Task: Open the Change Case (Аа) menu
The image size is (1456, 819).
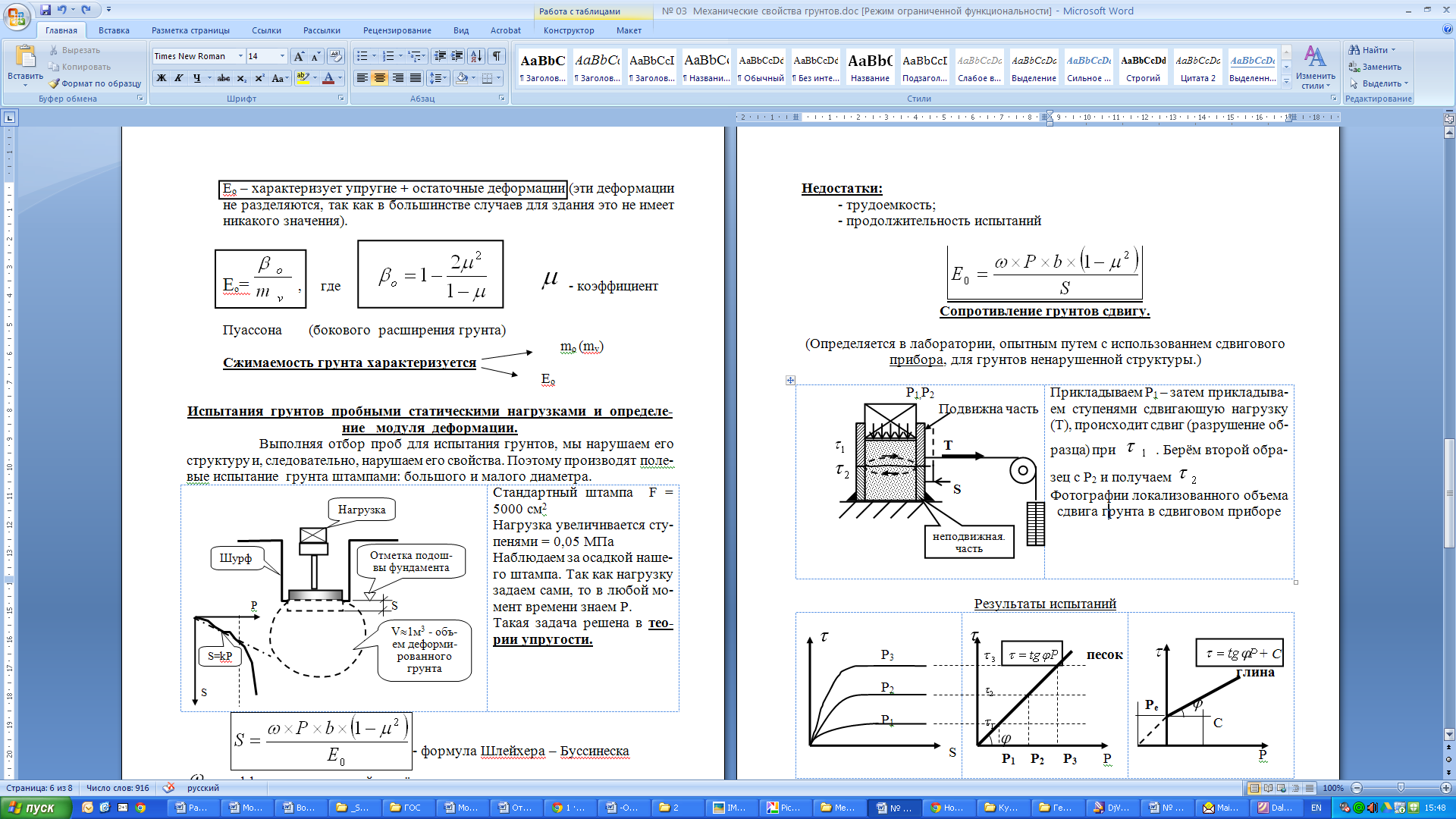Action: click(279, 78)
